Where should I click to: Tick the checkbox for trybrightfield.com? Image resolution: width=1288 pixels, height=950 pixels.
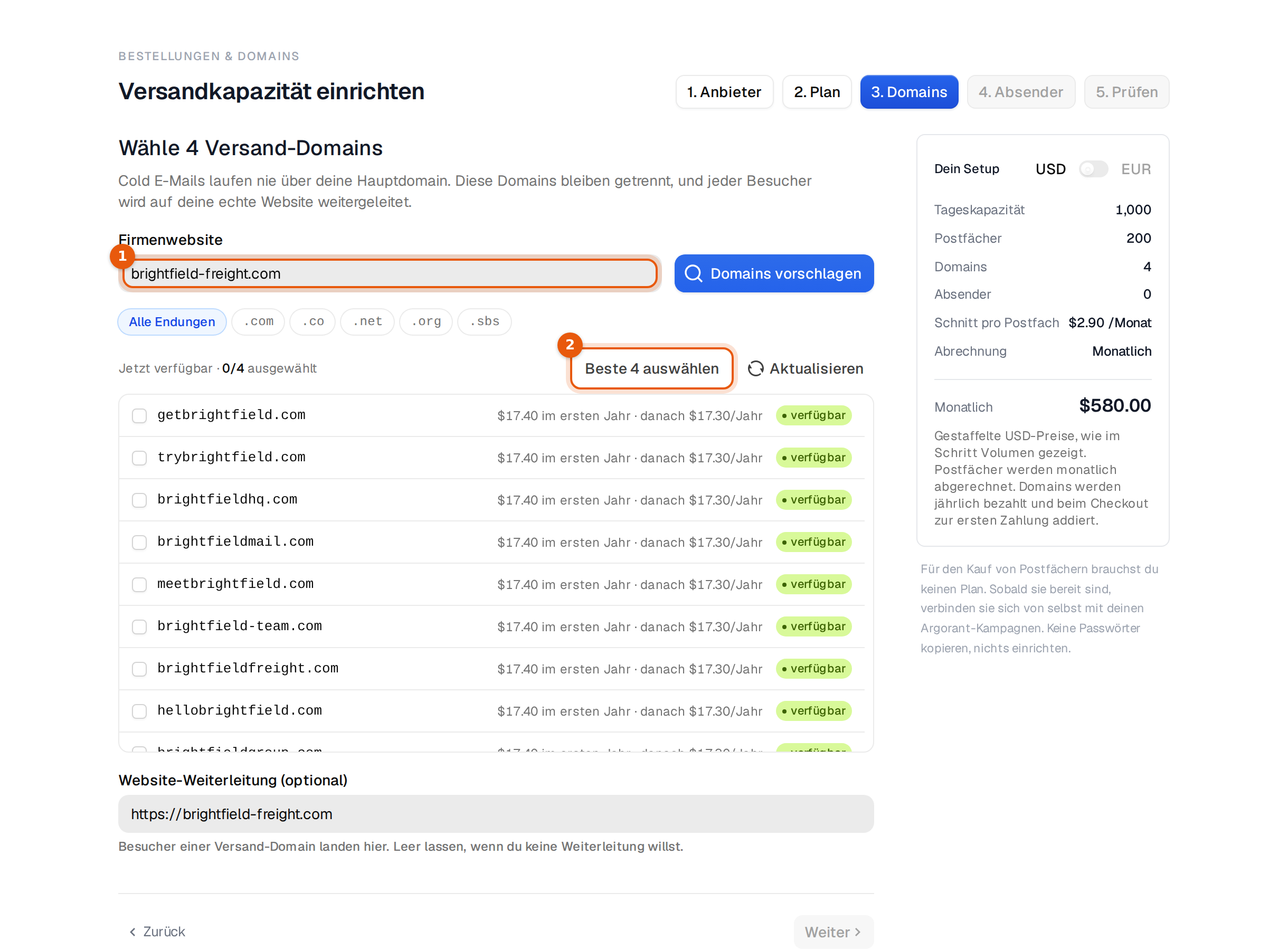point(139,458)
